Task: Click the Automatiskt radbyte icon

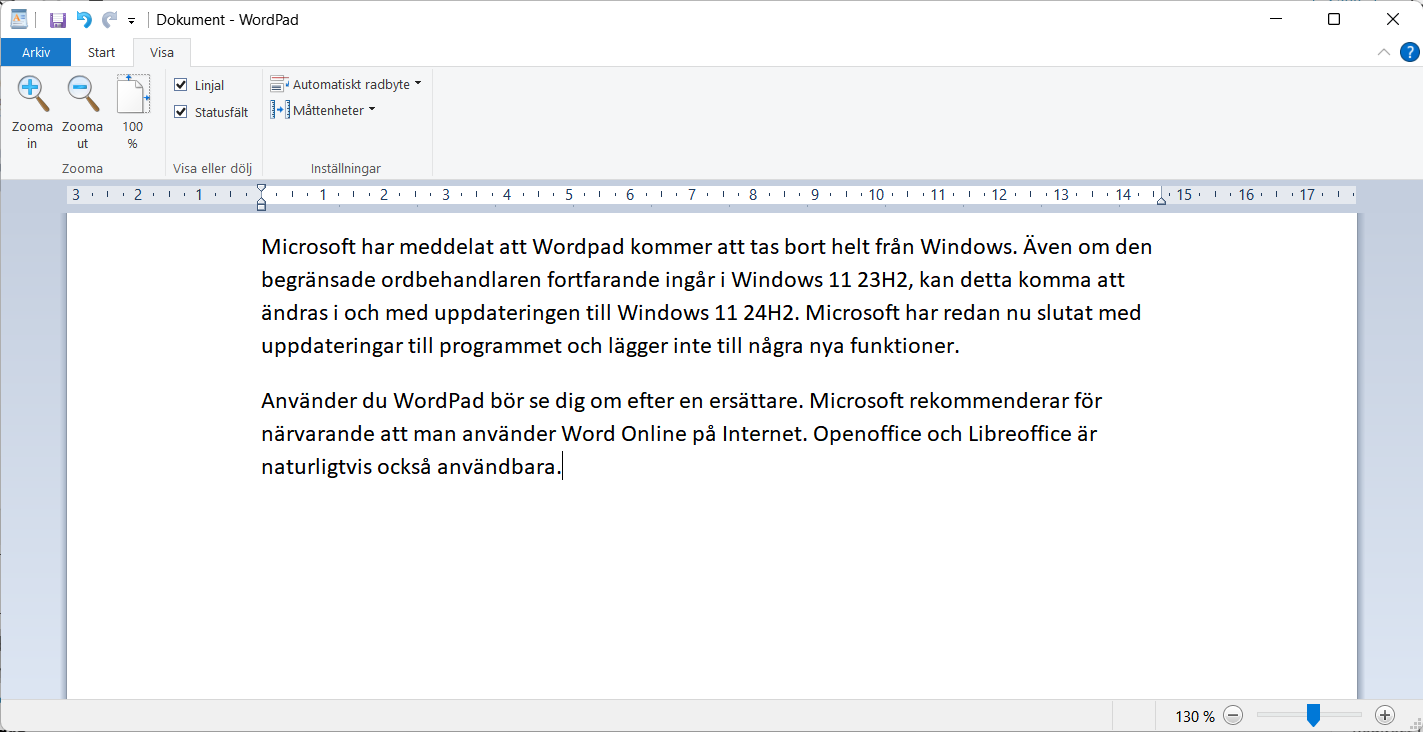Action: pyautogui.click(x=281, y=83)
